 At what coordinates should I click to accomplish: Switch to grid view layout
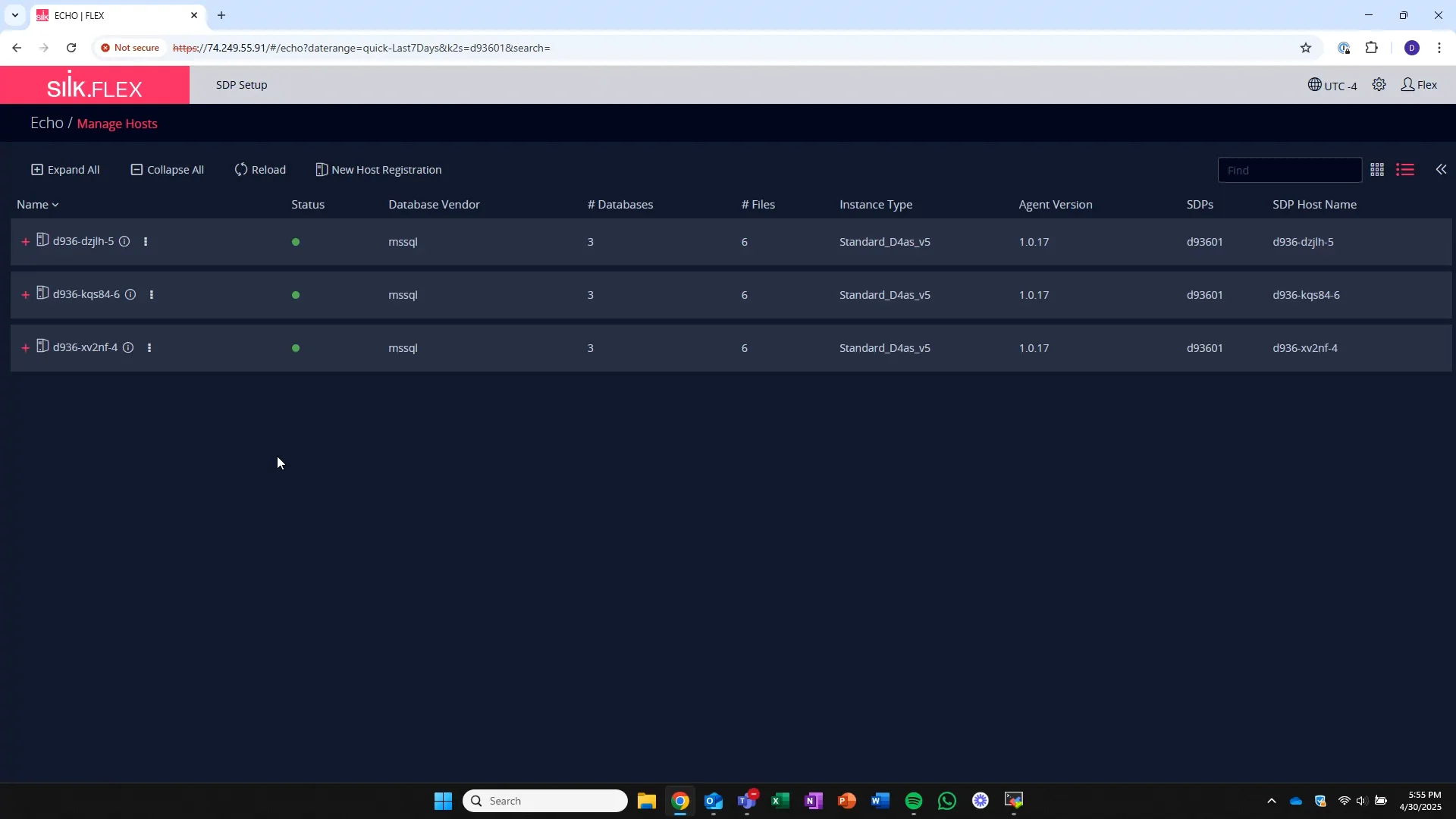point(1377,170)
